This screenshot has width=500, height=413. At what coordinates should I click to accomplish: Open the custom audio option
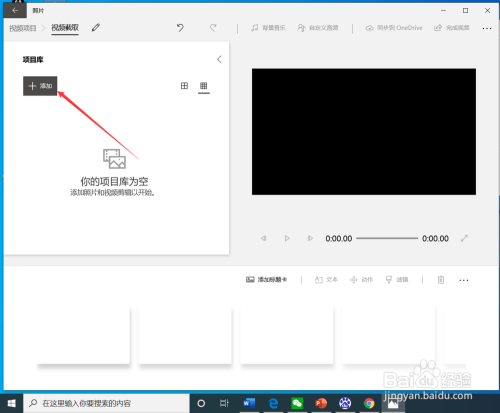point(318,28)
